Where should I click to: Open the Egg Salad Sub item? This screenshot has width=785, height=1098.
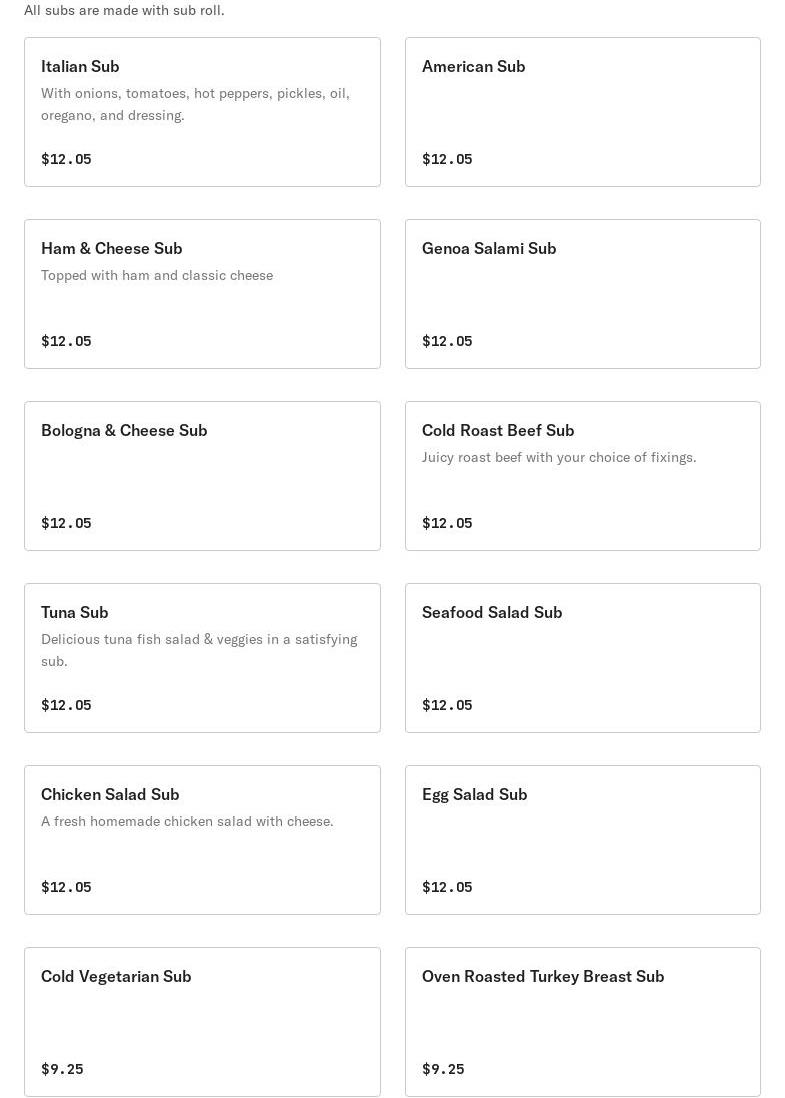point(474,794)
